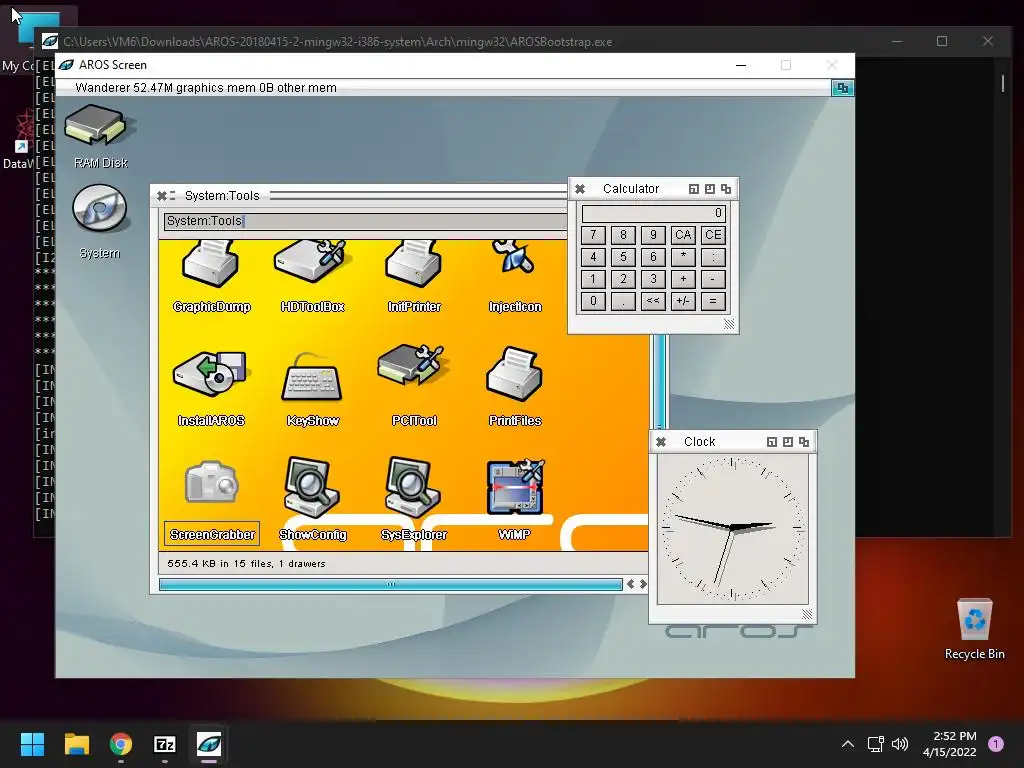
Task: Click the Clock window depth gadget
Action: [x=804, y=442]
